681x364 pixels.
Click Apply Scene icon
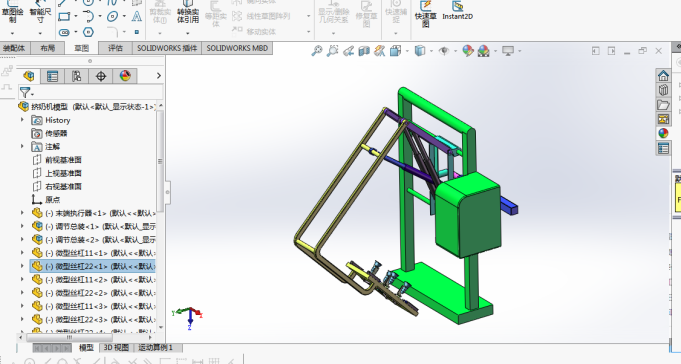click(483, 51)
